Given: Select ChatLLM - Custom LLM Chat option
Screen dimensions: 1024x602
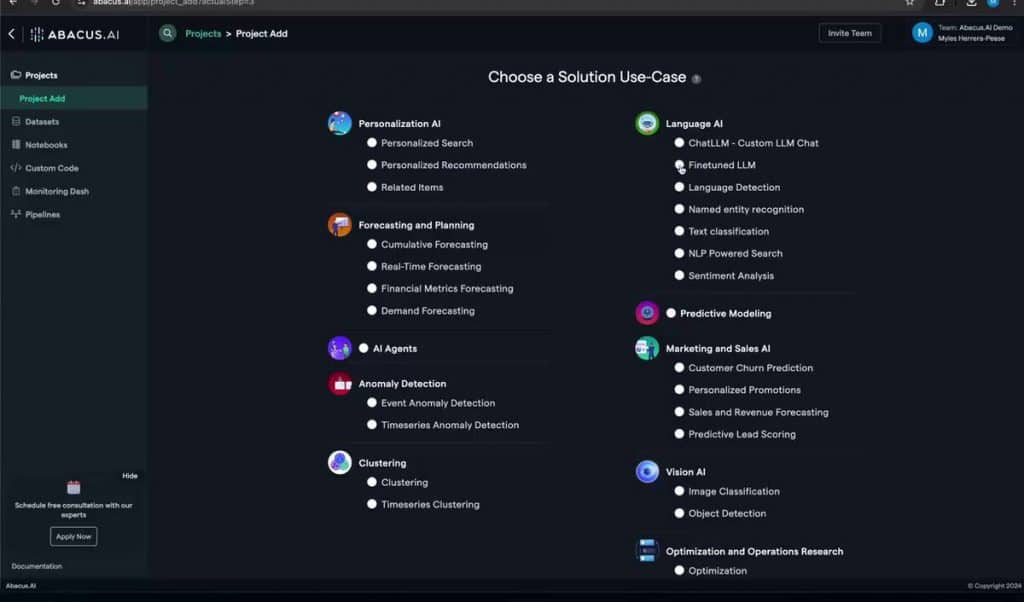Looking at the screenshot, I should [679, 143].
